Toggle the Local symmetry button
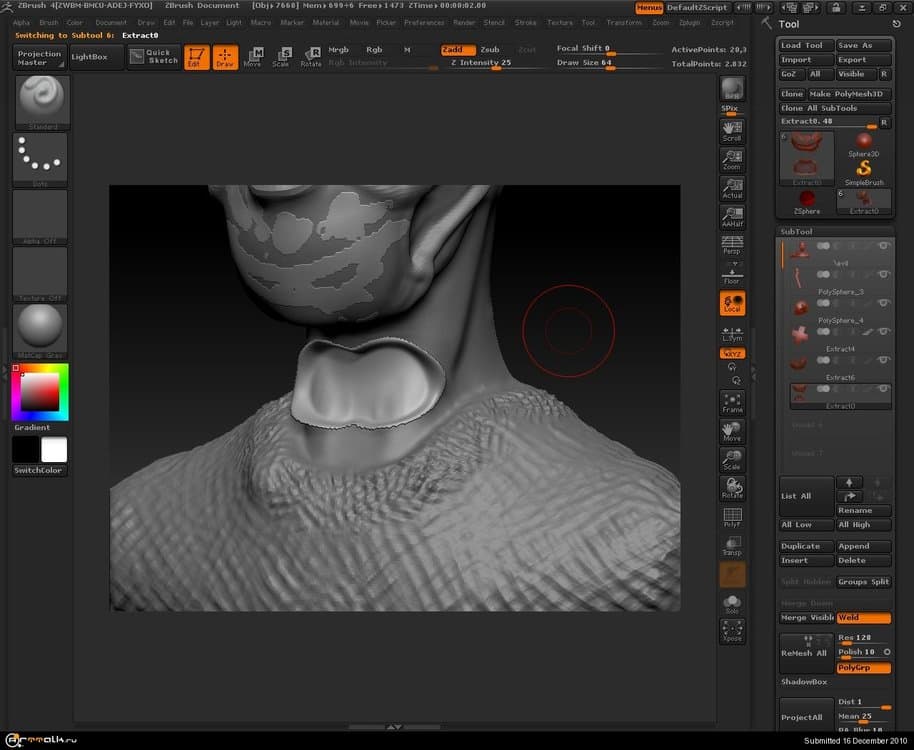914x750 pixels. (732, 303)
